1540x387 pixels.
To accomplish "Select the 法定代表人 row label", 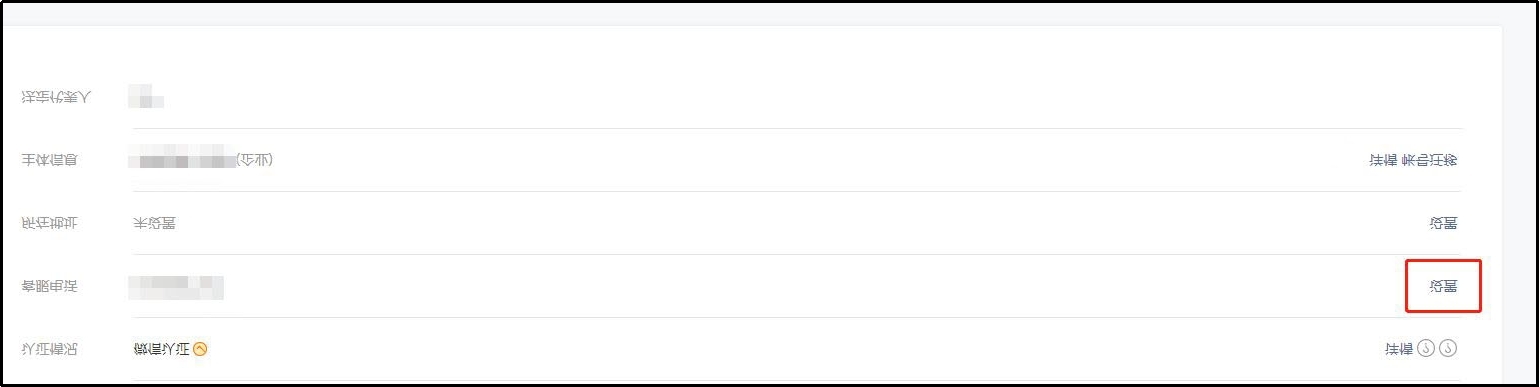I will [56, 98].
